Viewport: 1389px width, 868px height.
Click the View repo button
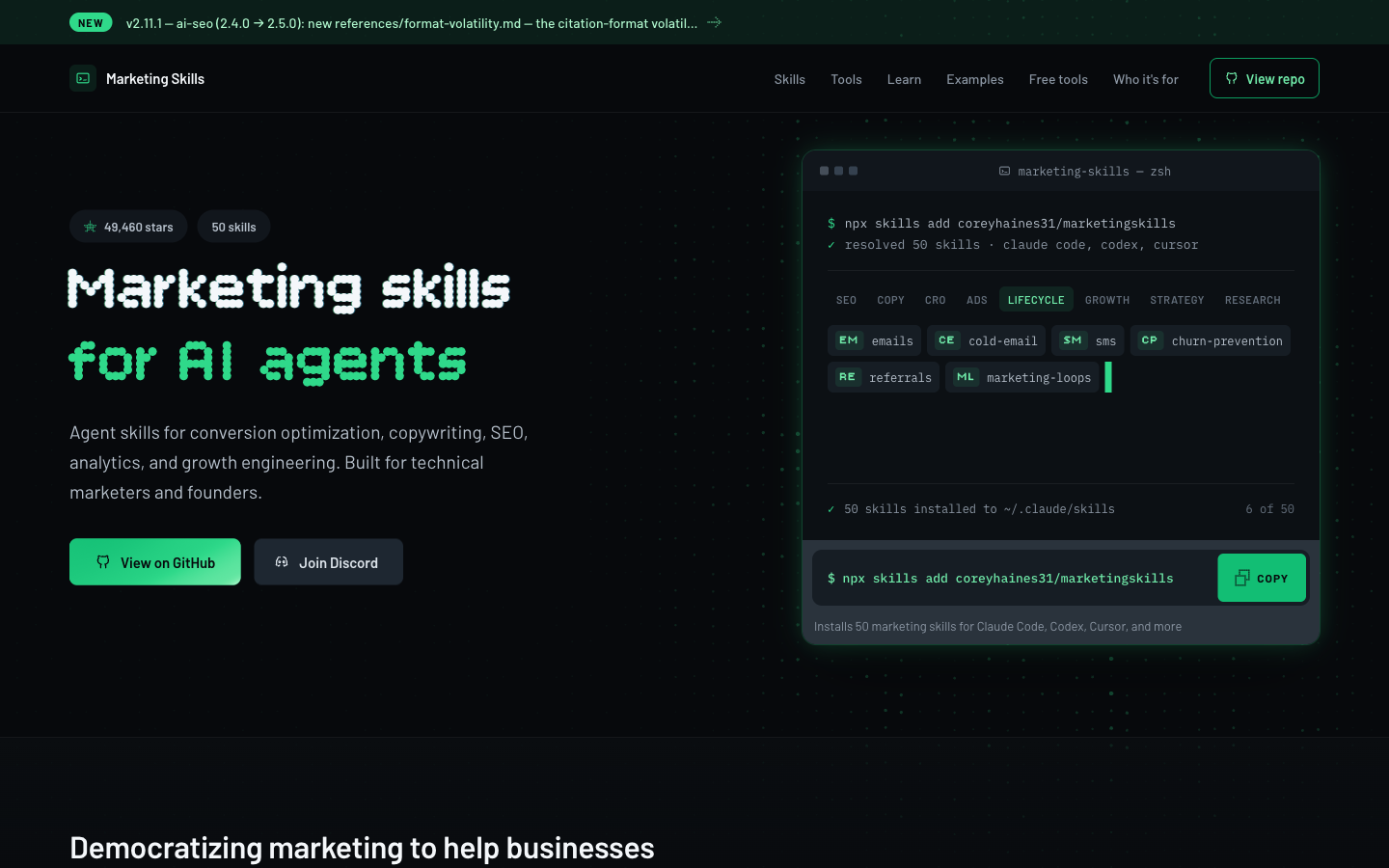pyautogui.click(x=1264, y=78)
